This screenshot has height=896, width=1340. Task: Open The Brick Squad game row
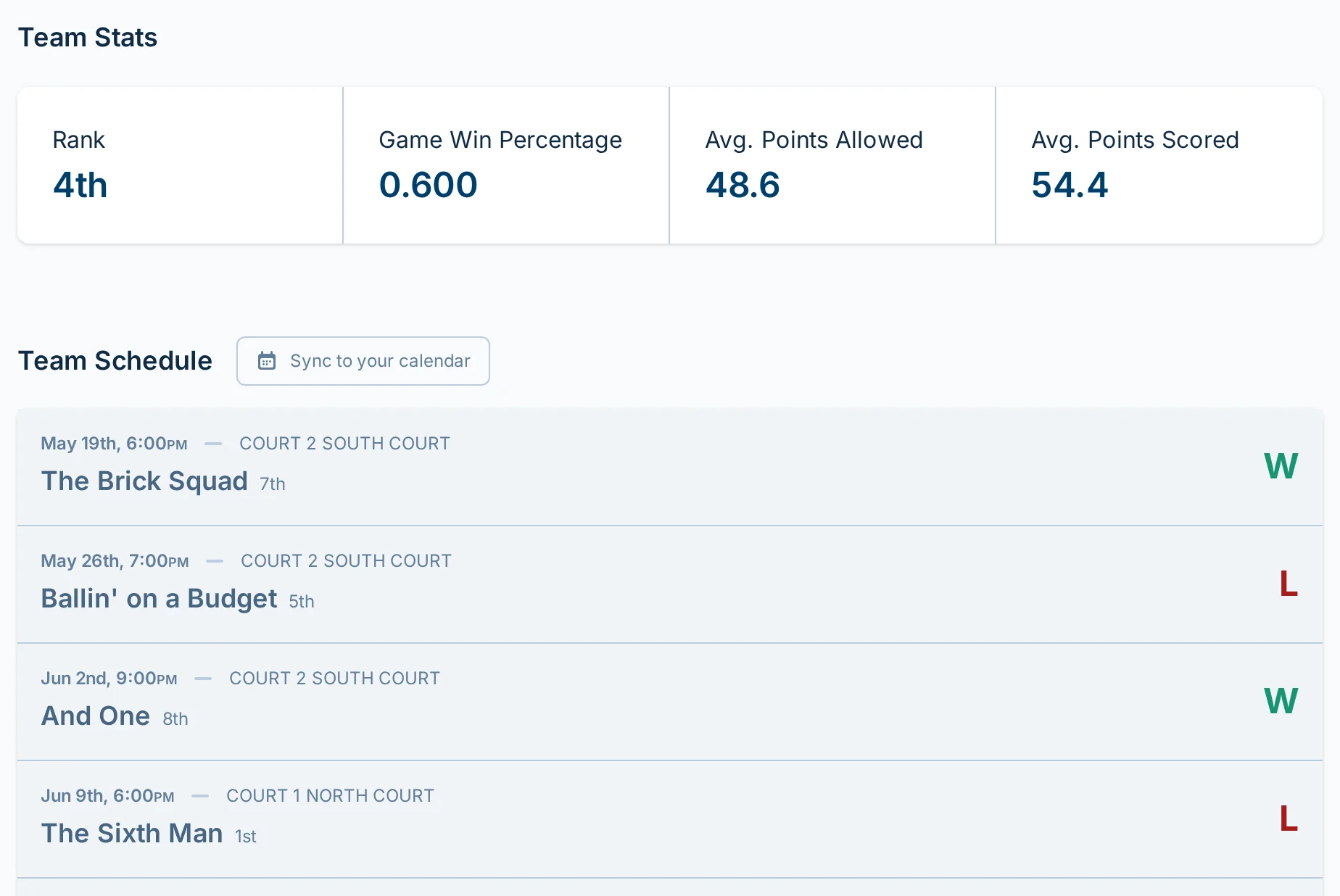pos(670,467)
